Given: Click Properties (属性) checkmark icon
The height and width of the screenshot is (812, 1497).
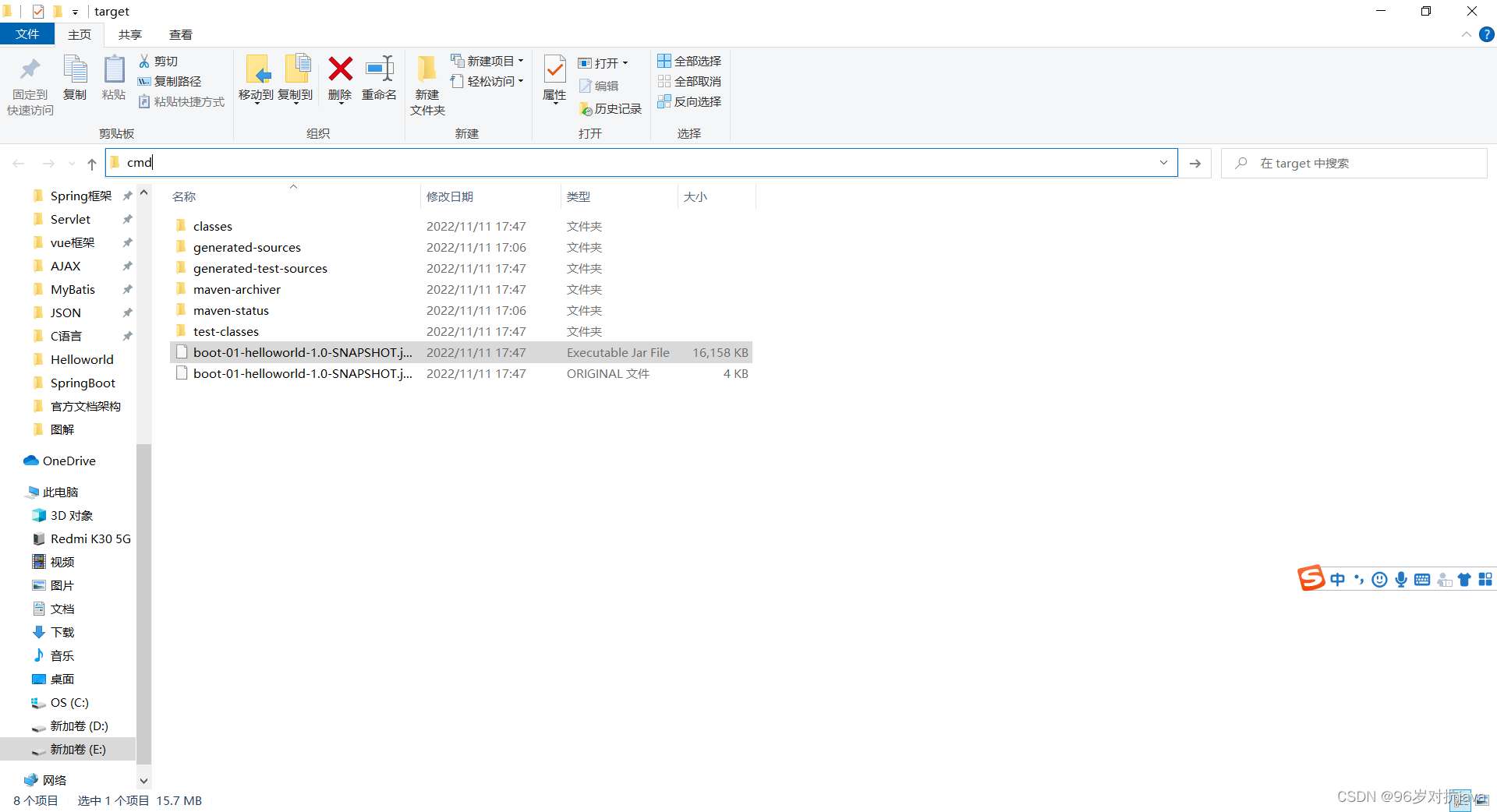Looking at the screenshot, I should (554, 69).
